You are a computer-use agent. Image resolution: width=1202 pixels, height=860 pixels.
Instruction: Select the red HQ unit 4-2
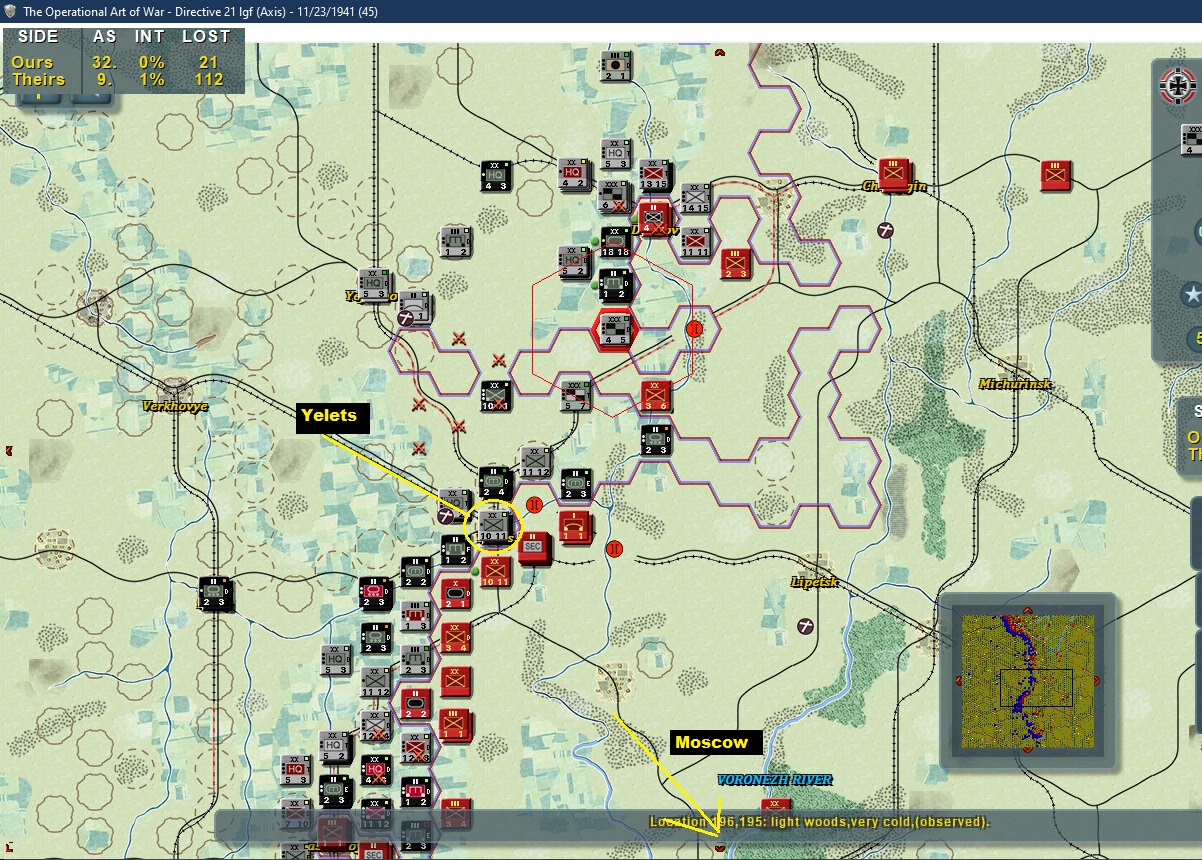tap(573, 173)
